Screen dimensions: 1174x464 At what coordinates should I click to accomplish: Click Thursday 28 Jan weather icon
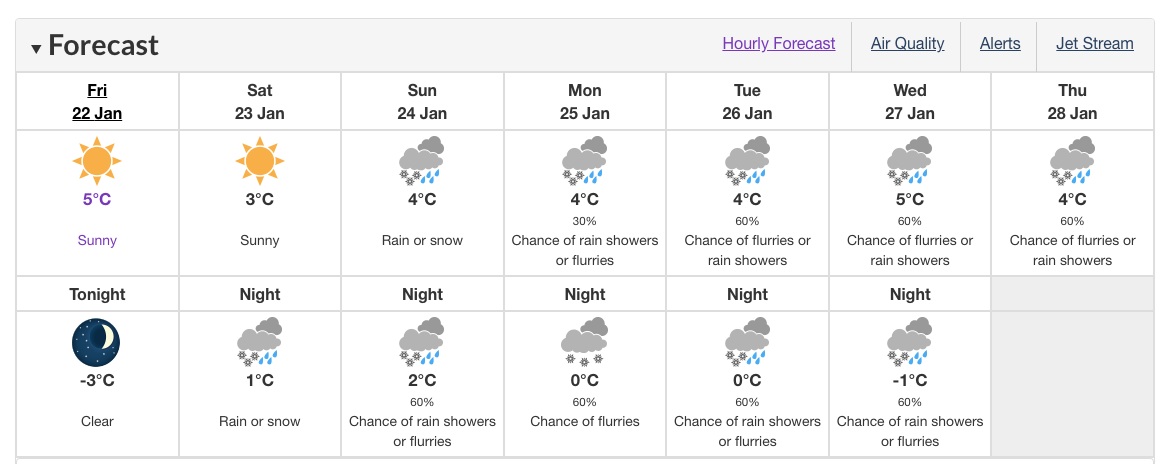pyautogui.click(x=1072, y=161)
